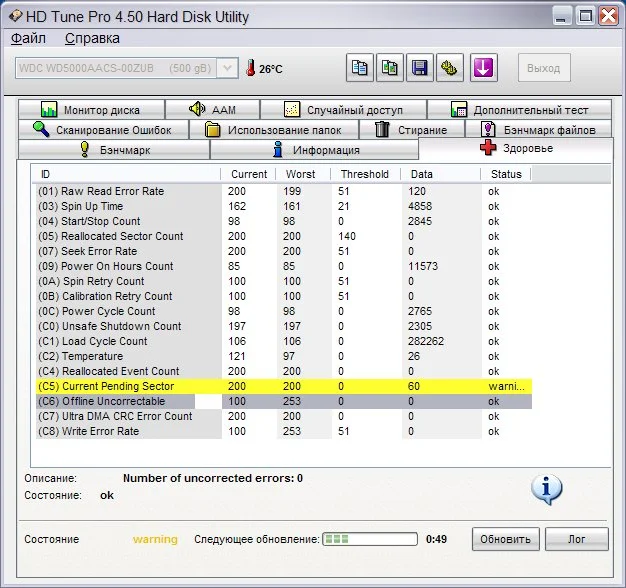Select the Offline Uncorrectable row
Image resolution: width=626 pixels, height=588 pixels.
tap(284, 401)
